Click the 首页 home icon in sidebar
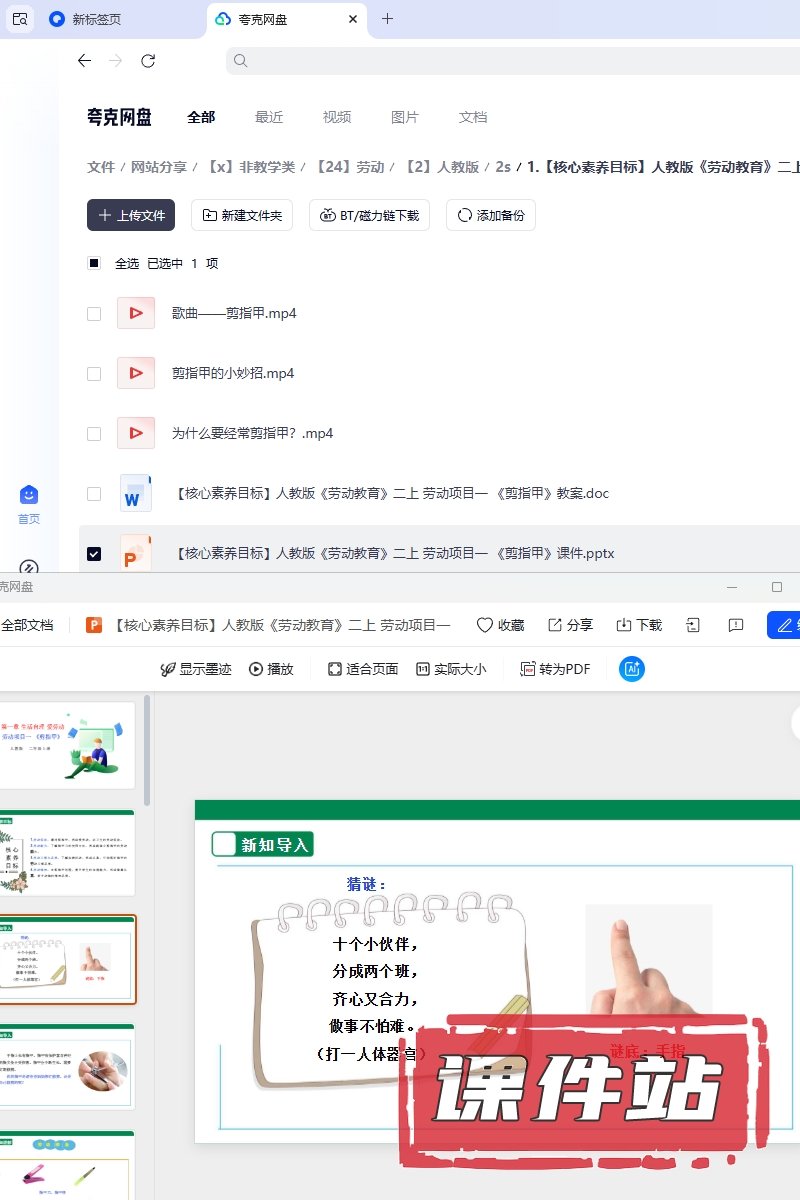Screen dimensions: 800x1200 (x=29, y=496)
